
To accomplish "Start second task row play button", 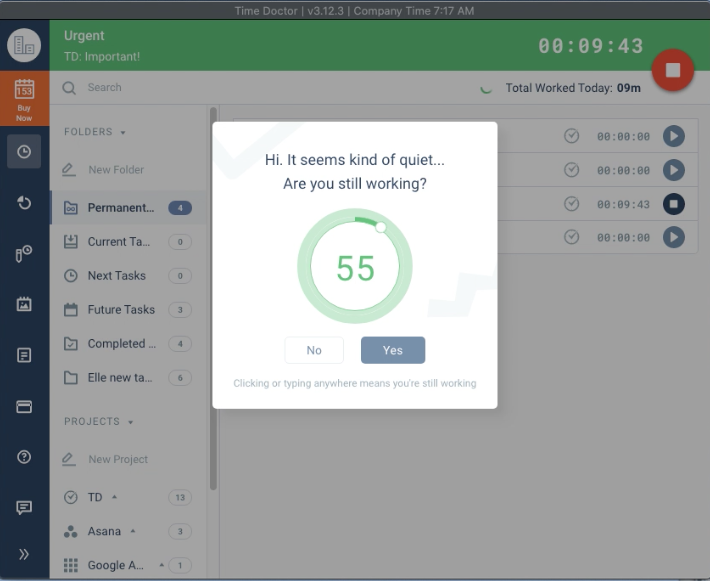I will coord(674,170).
